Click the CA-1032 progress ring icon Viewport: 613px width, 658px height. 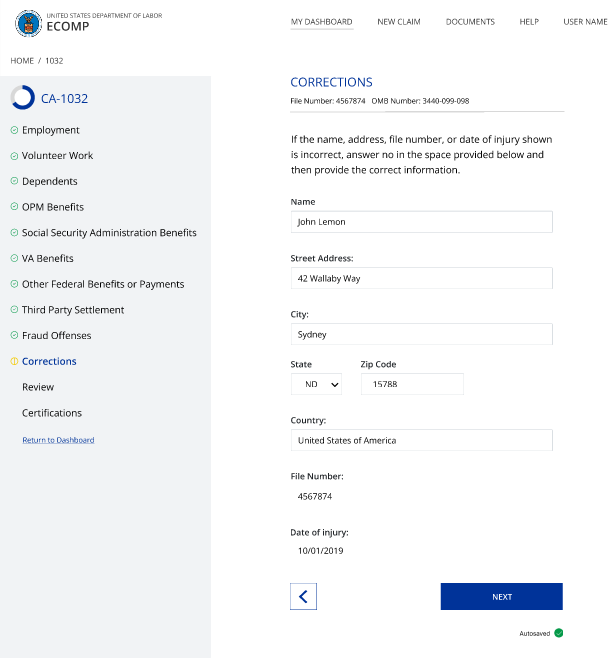pyautogui.click(x=22, y=98)
